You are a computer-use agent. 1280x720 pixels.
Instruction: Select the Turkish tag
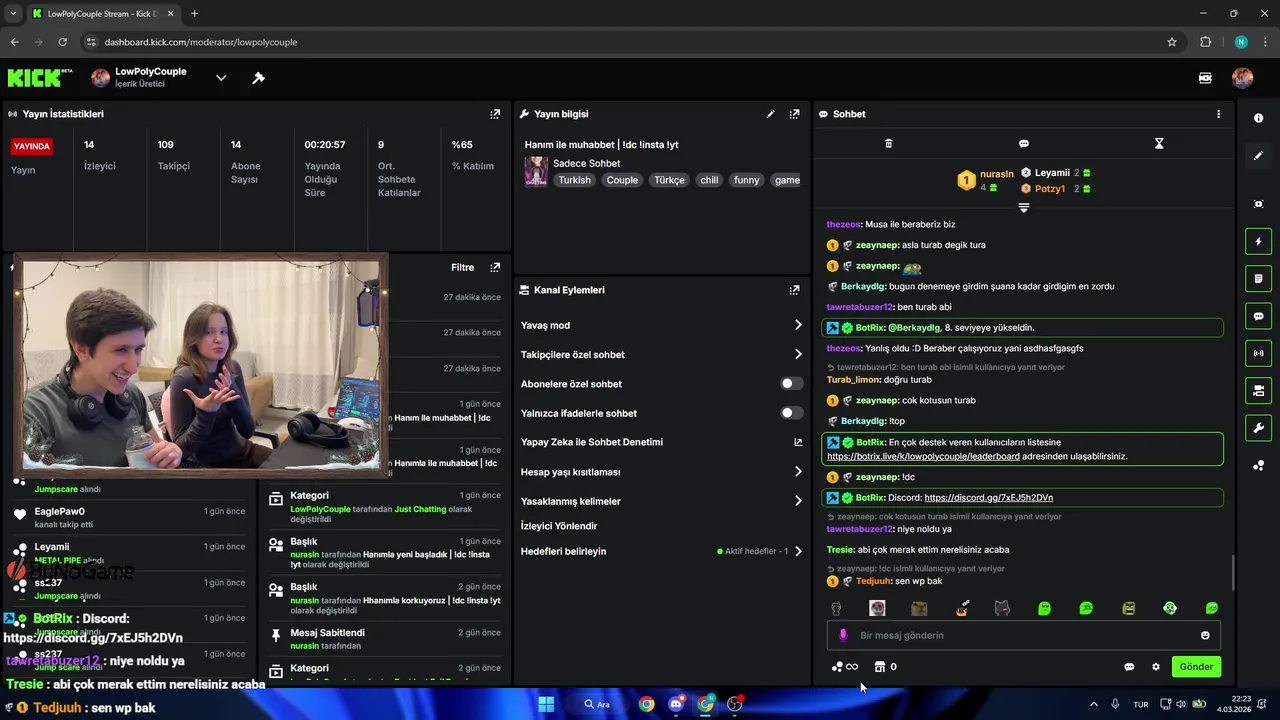click(574, 180)
